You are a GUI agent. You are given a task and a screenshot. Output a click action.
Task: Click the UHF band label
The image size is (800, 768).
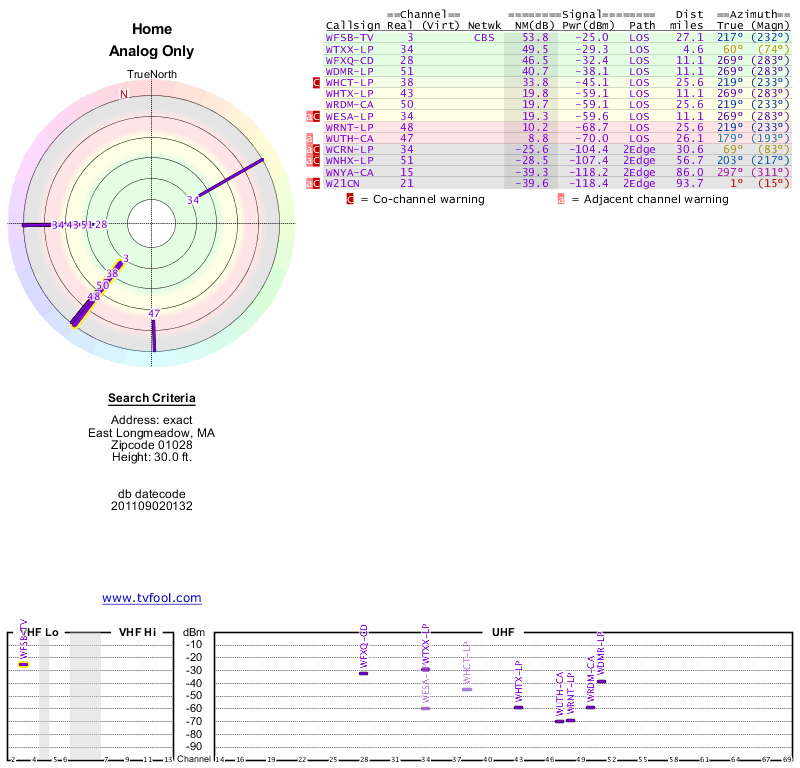(503, 632)
